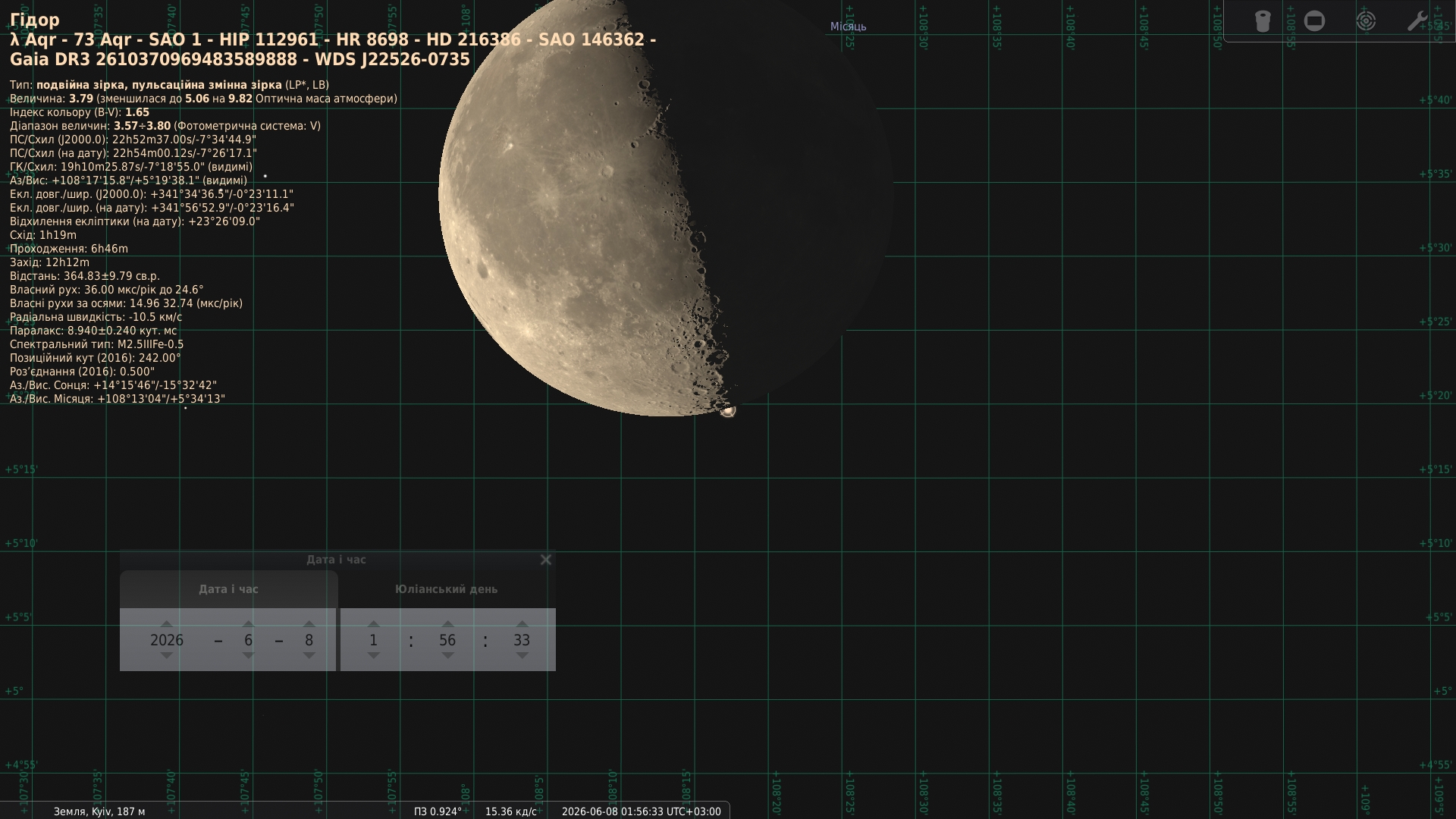
Task: Click the day field showing 8
Action: [x=309, y=640]
